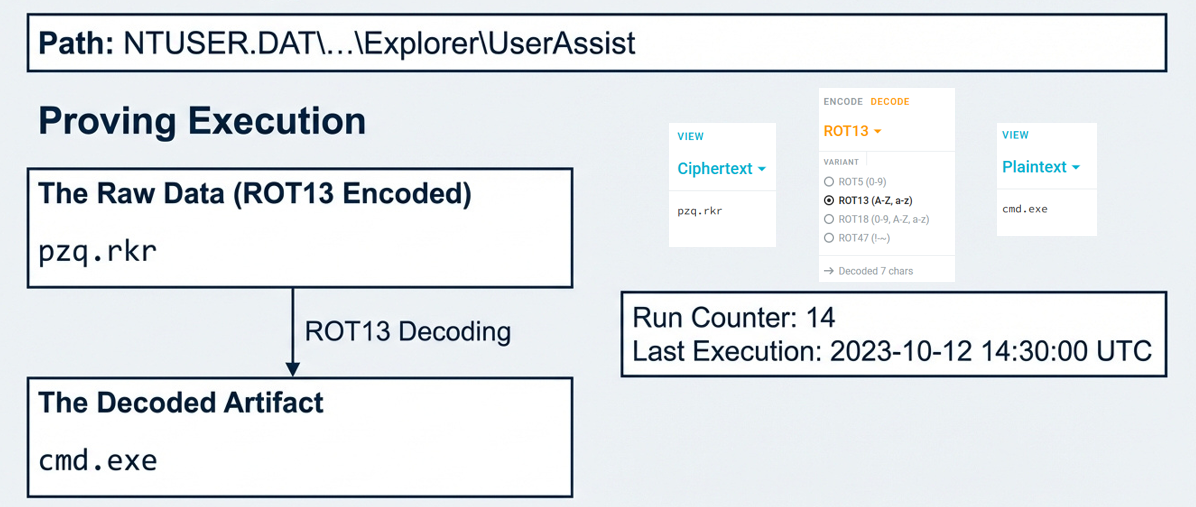Viewport: 1196px width, 507px height.
Task: Switch to the DECODE tab
Action: coord(890,102)
